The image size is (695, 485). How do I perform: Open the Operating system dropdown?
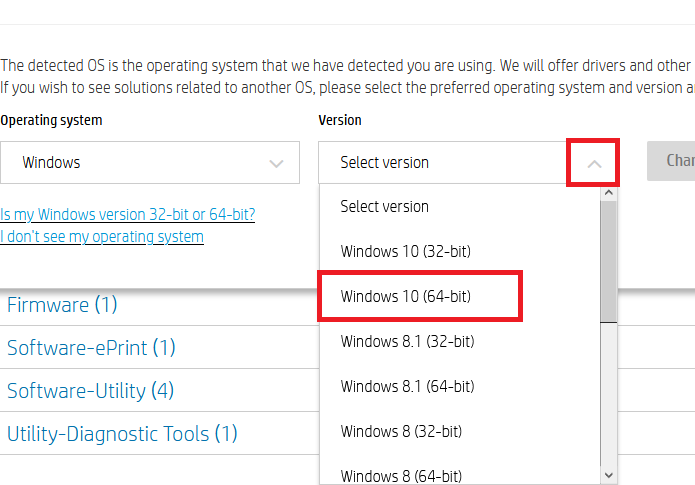coord(150,162)
